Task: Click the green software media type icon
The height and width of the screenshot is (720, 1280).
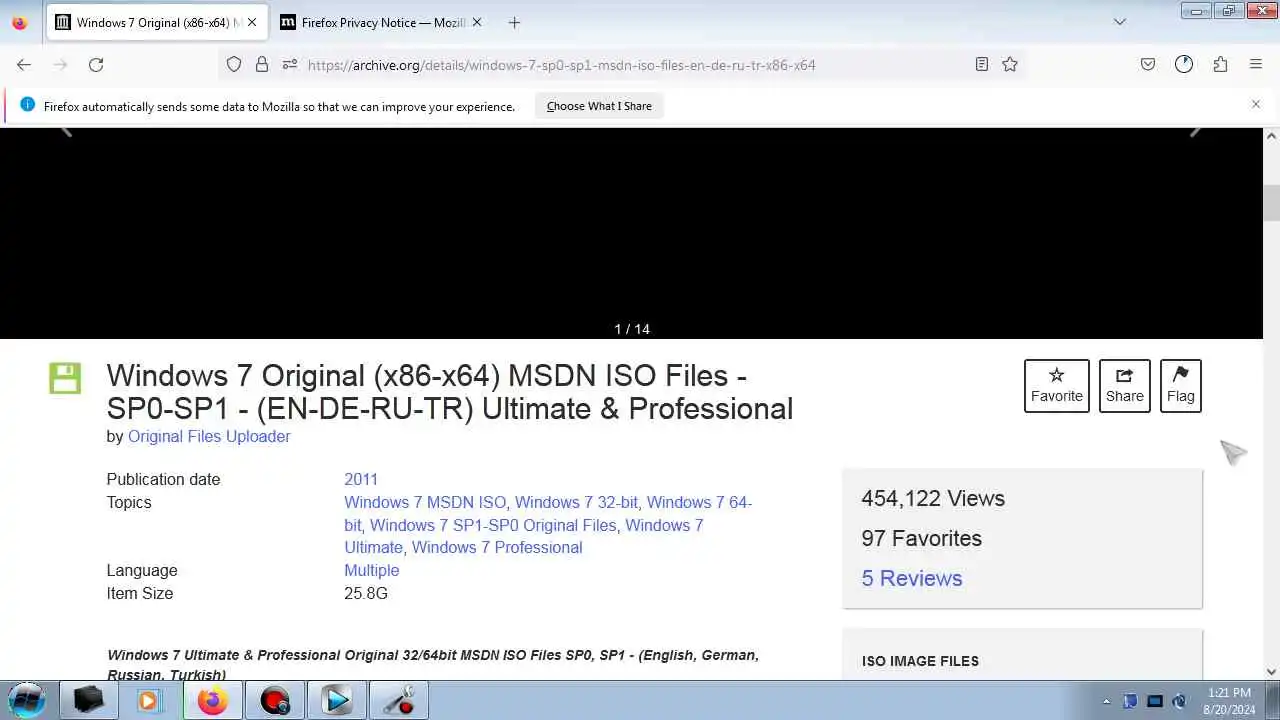Action: 65,378
